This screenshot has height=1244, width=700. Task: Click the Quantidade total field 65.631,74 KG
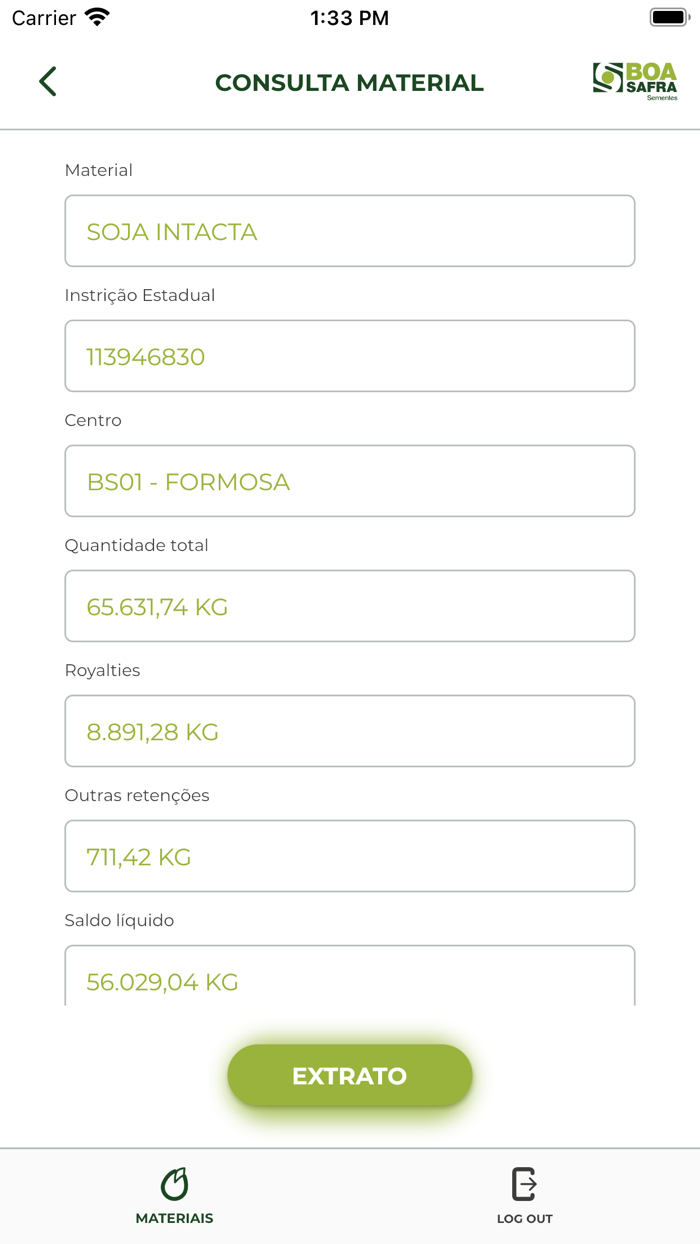(349, 606)
